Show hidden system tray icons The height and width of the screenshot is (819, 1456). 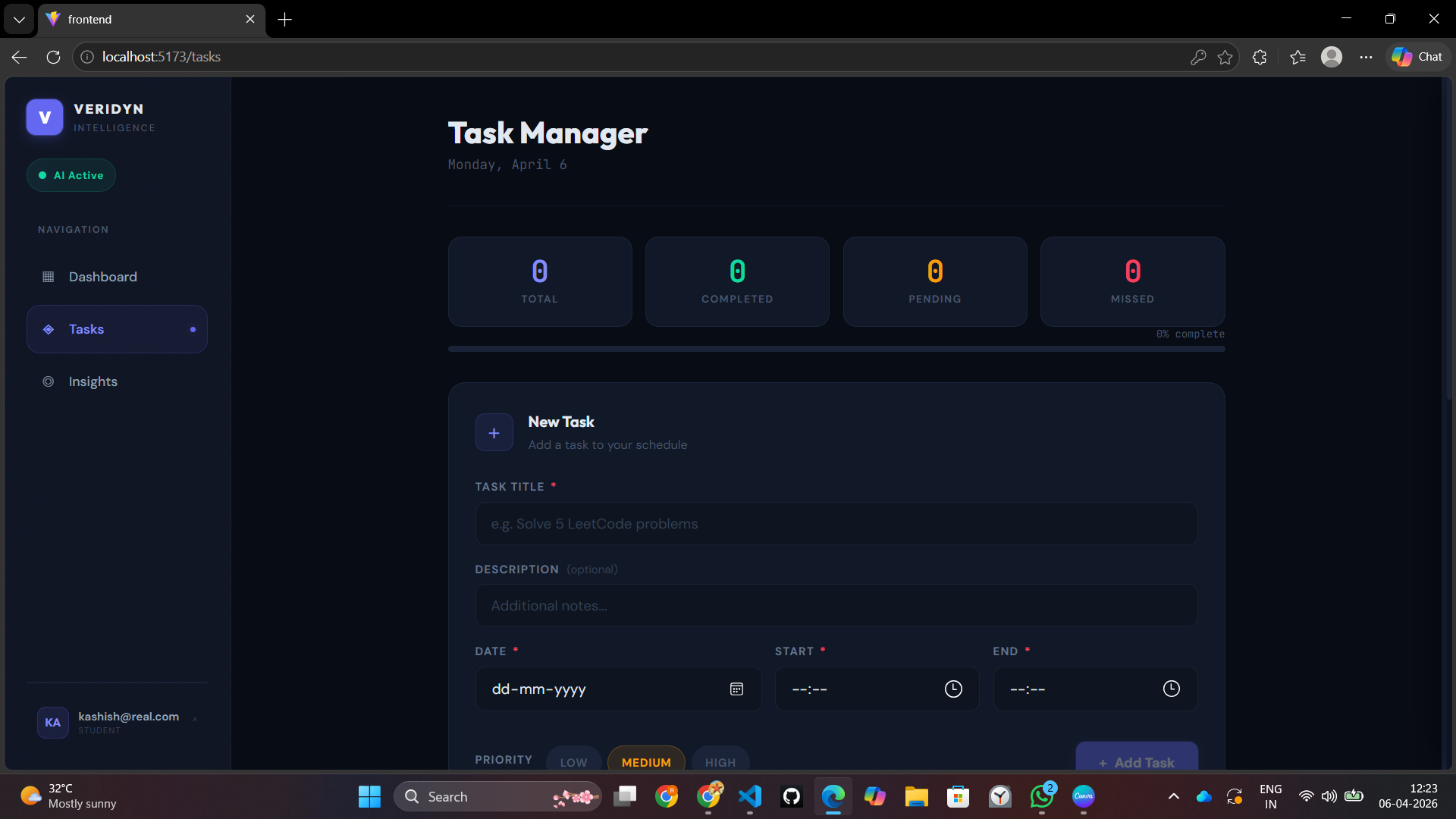pos(1174,796)
